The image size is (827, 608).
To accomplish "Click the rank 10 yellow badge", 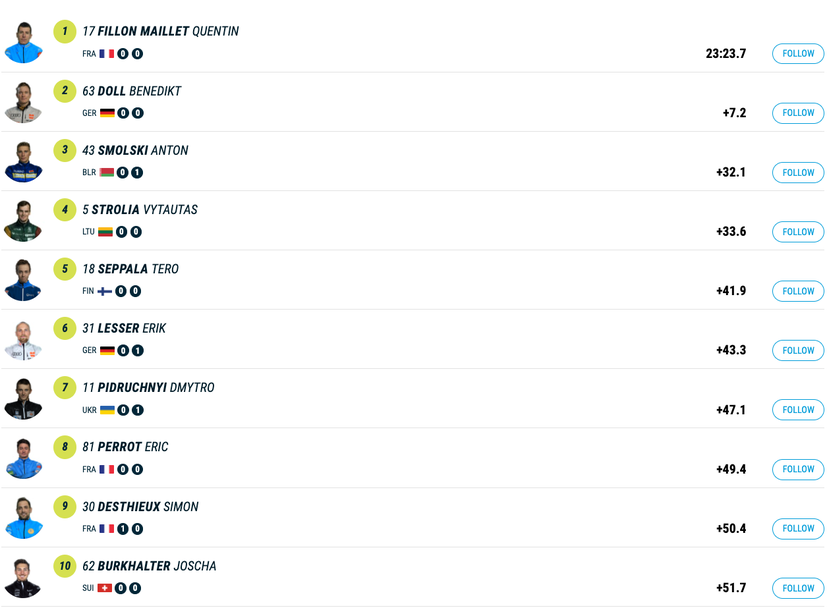I will [65, 566].
